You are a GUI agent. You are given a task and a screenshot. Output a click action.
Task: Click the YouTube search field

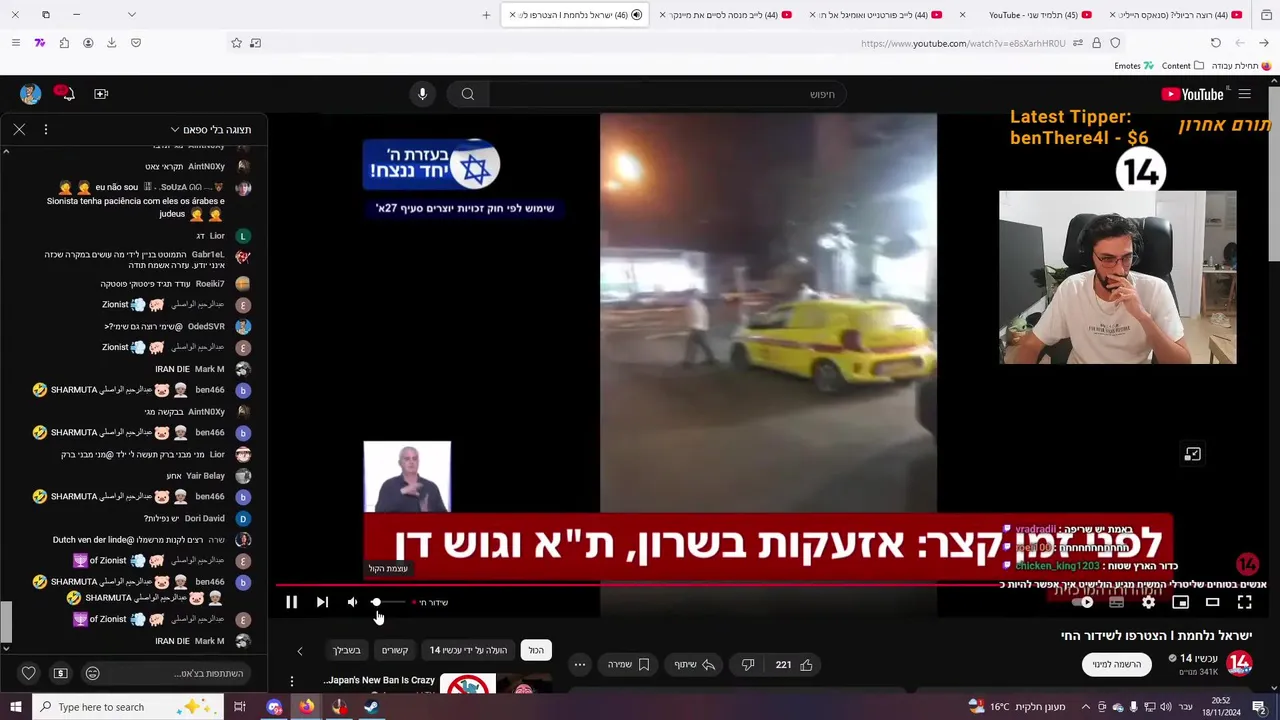[668, 94]
